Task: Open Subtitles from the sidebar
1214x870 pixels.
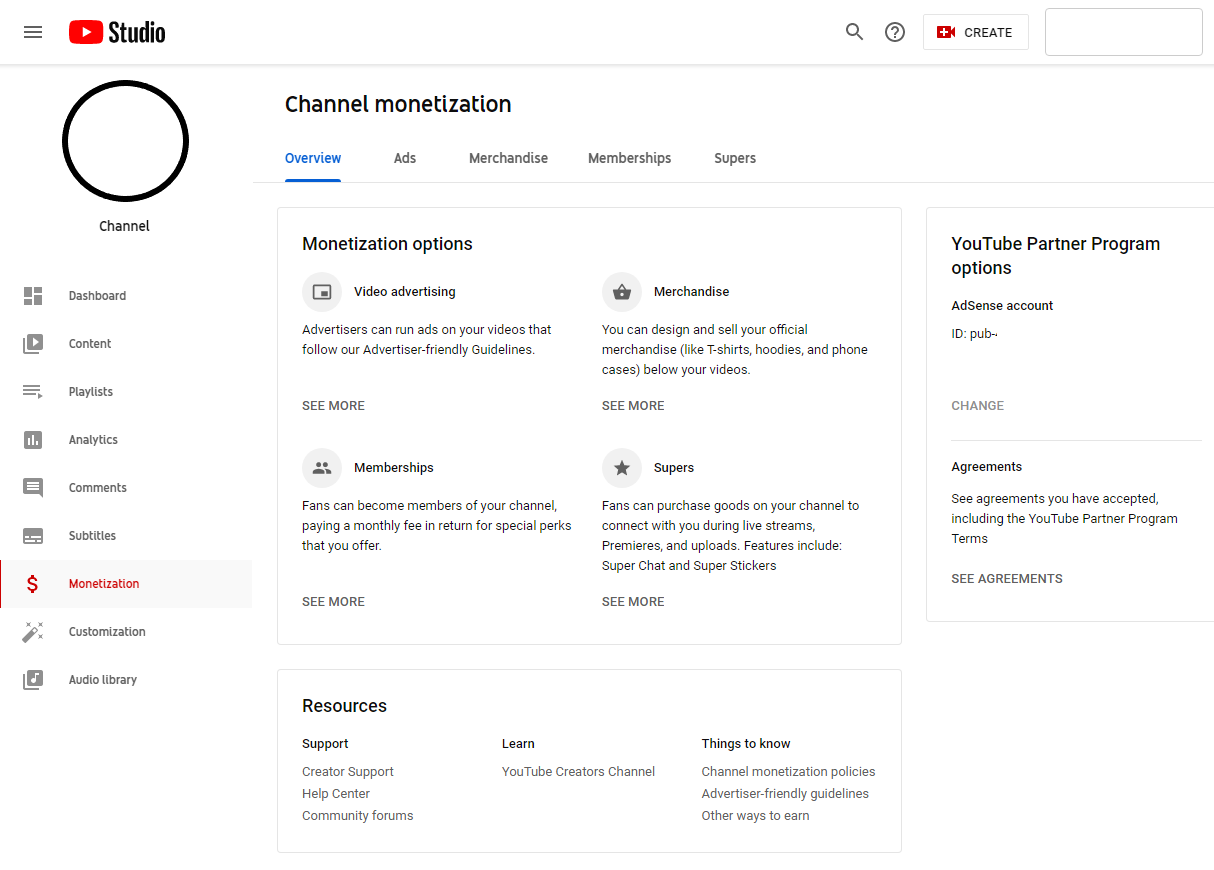Action: 93,536
